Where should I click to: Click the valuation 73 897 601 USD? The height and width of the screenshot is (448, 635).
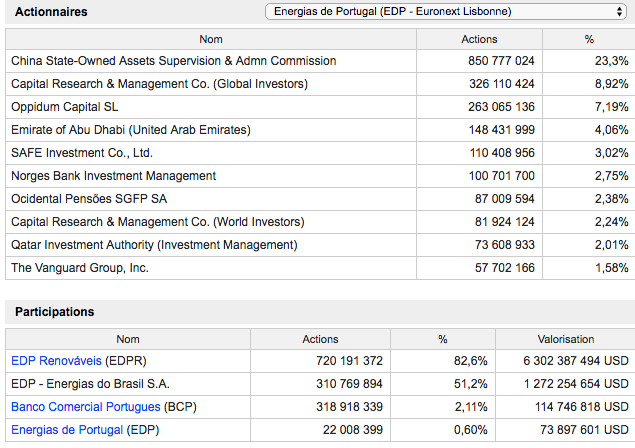[584, 430]
